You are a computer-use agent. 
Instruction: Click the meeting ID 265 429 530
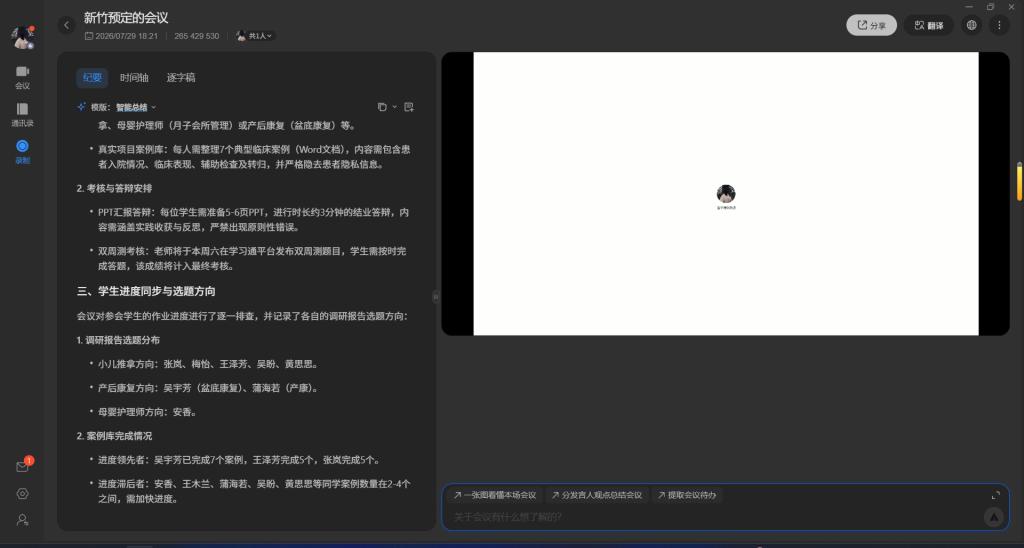click(x=197, y=36)
